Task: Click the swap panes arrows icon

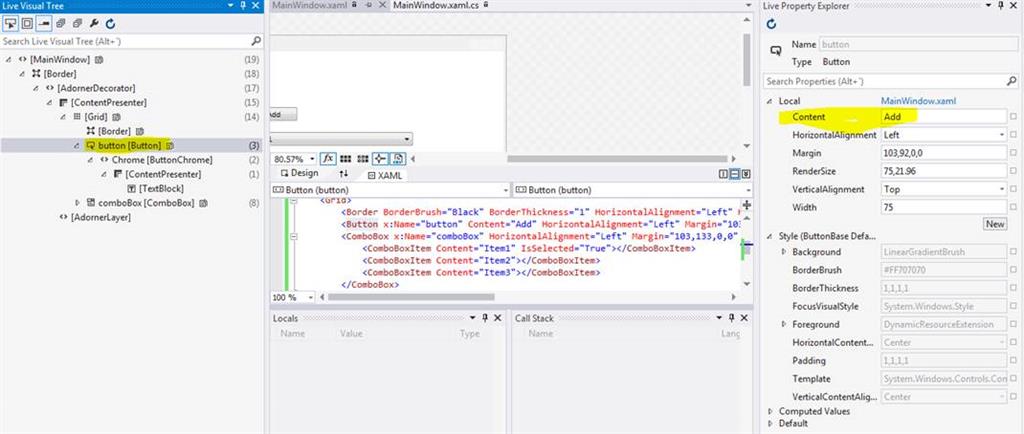Action: (x=344, y=174)
